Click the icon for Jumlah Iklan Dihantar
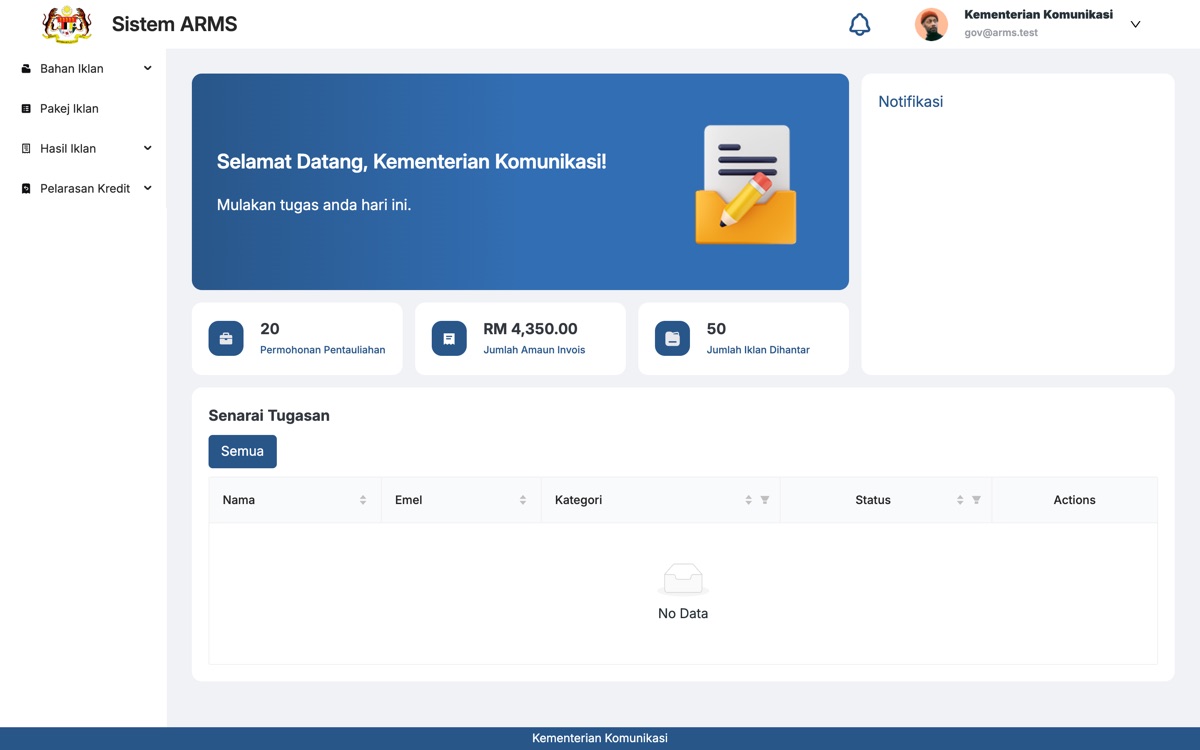Viewport: 1200px width, 750px height. click(672, 339)
